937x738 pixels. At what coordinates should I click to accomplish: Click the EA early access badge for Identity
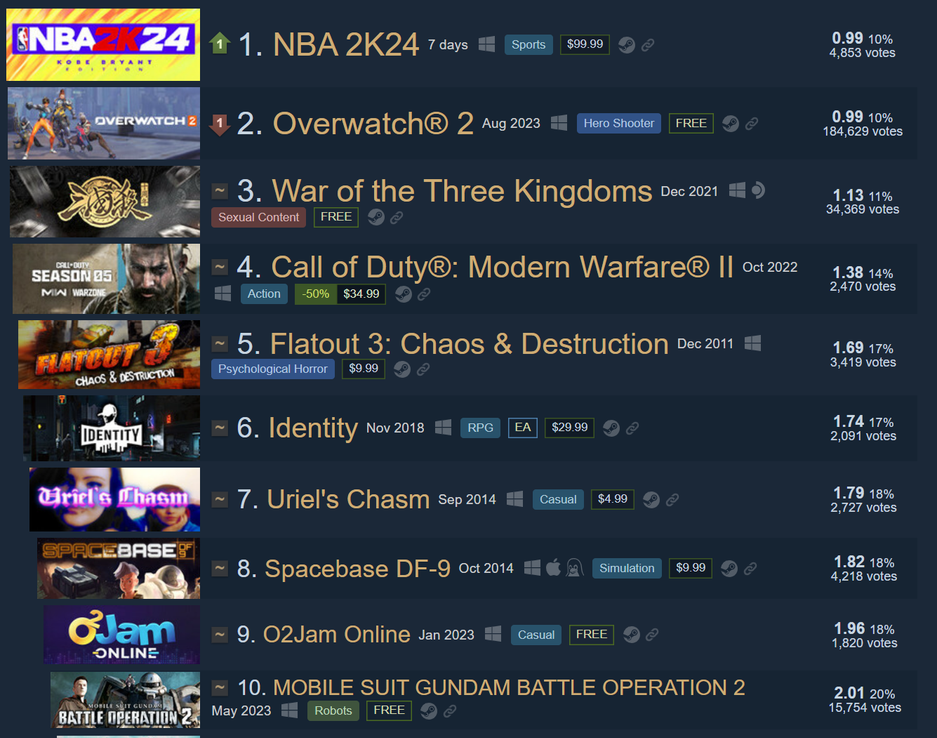tap(523, 428)
